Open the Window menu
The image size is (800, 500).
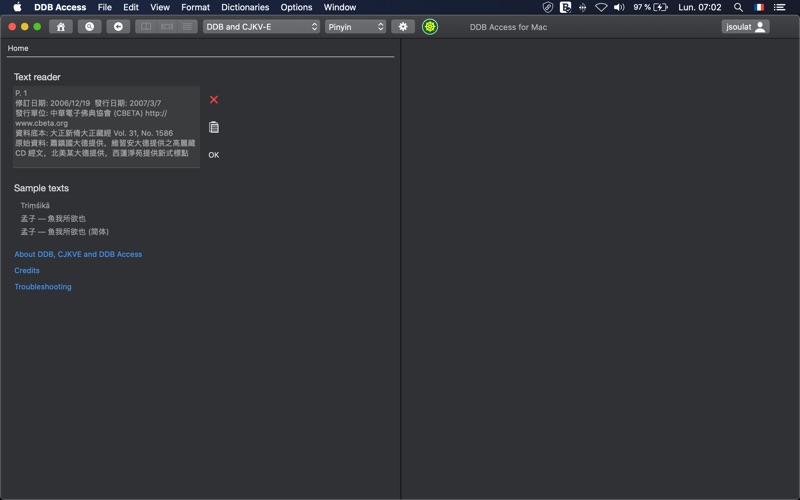[340, 7]
